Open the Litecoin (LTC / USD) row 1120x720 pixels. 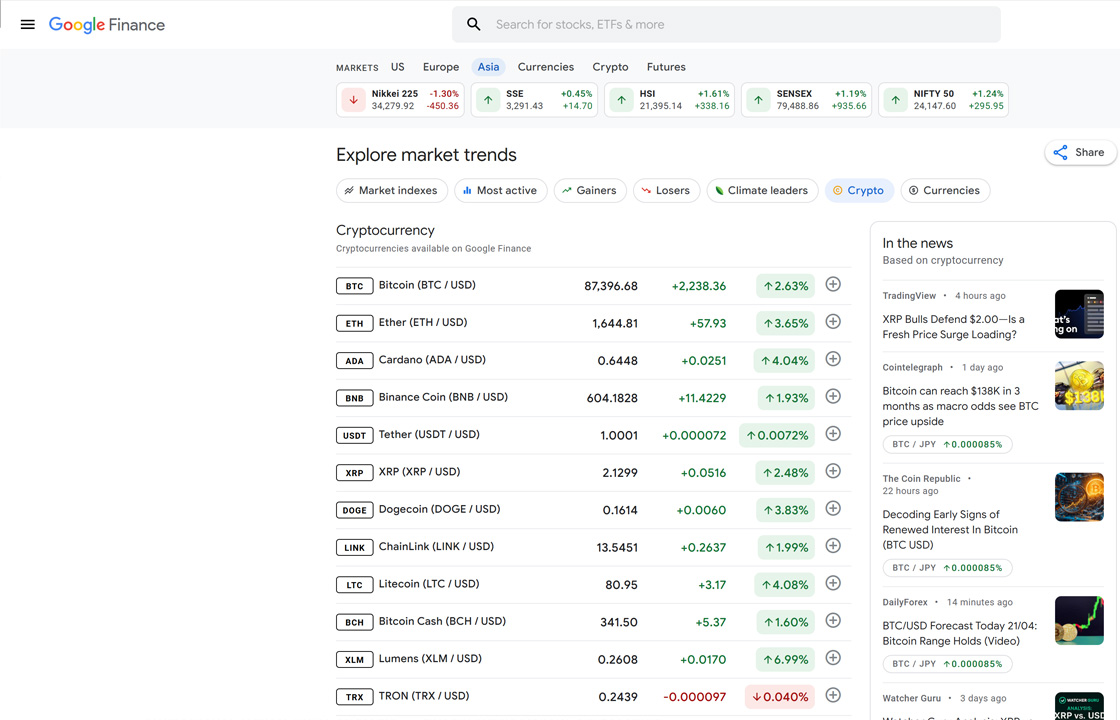pos(593,584)
